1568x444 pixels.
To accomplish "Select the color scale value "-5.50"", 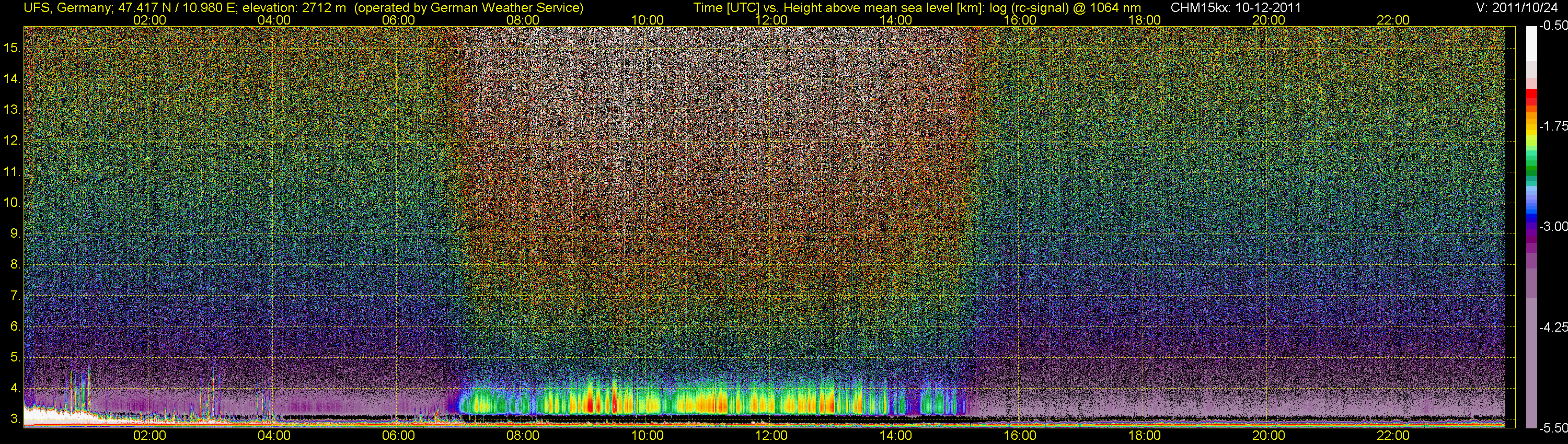I will click(1553, 428).
